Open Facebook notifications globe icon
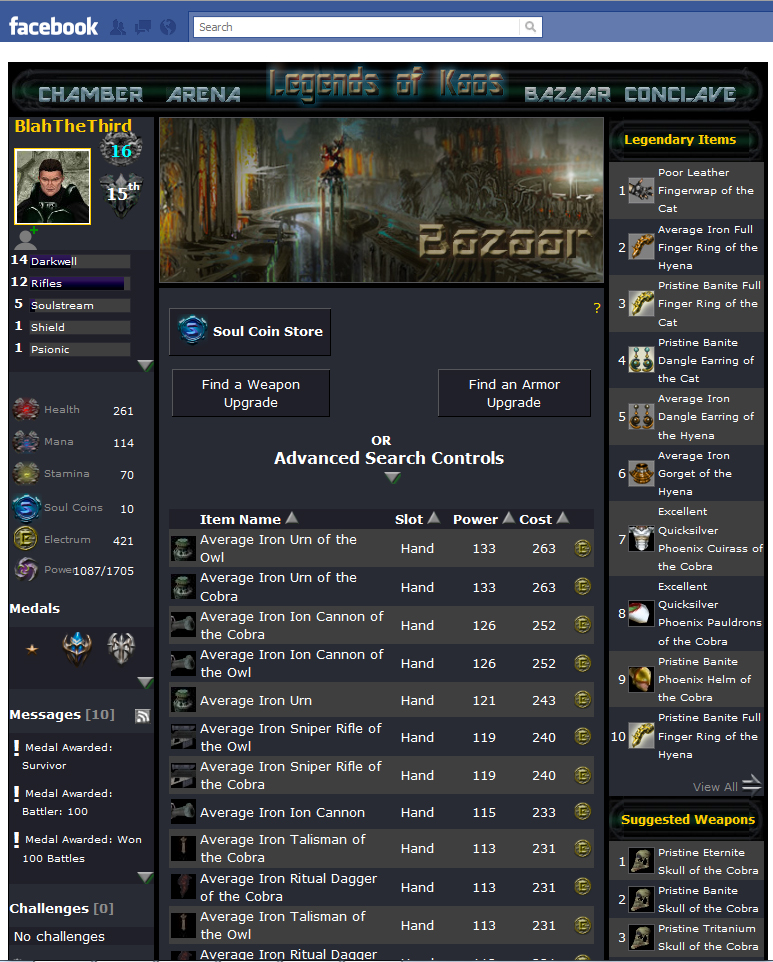This screenshot has height=962, width=773. (167, 27)
